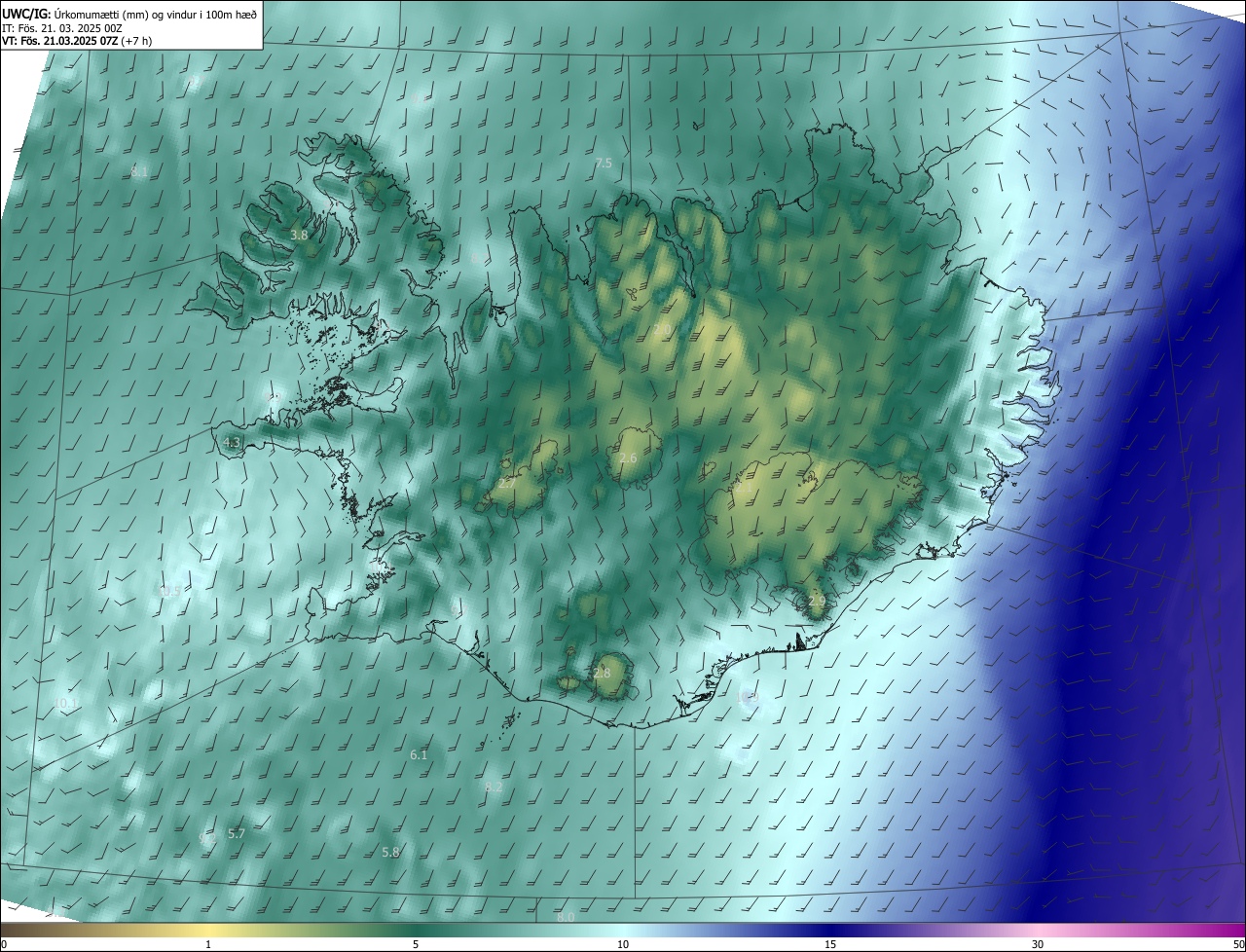The image size is (1246, 952).
Task: Click the 5.7 value label on the map
Action: pyautogui.click(x=237, y=833)
